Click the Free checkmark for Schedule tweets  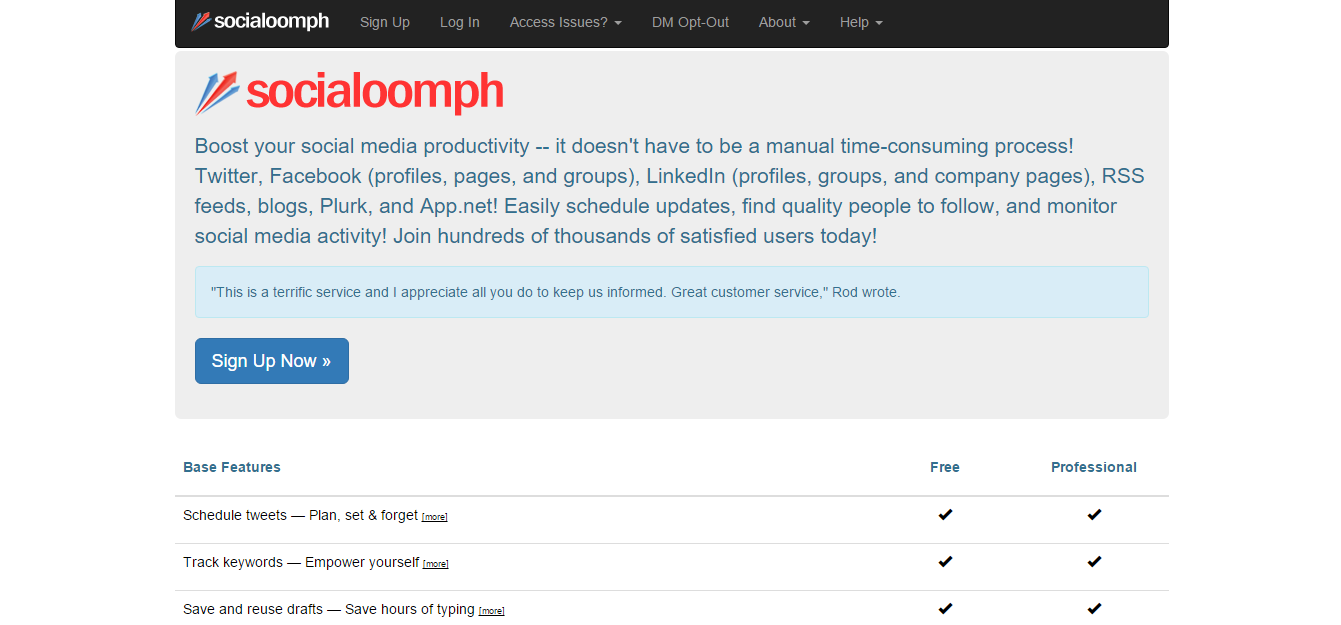click(x=945, y=515)
